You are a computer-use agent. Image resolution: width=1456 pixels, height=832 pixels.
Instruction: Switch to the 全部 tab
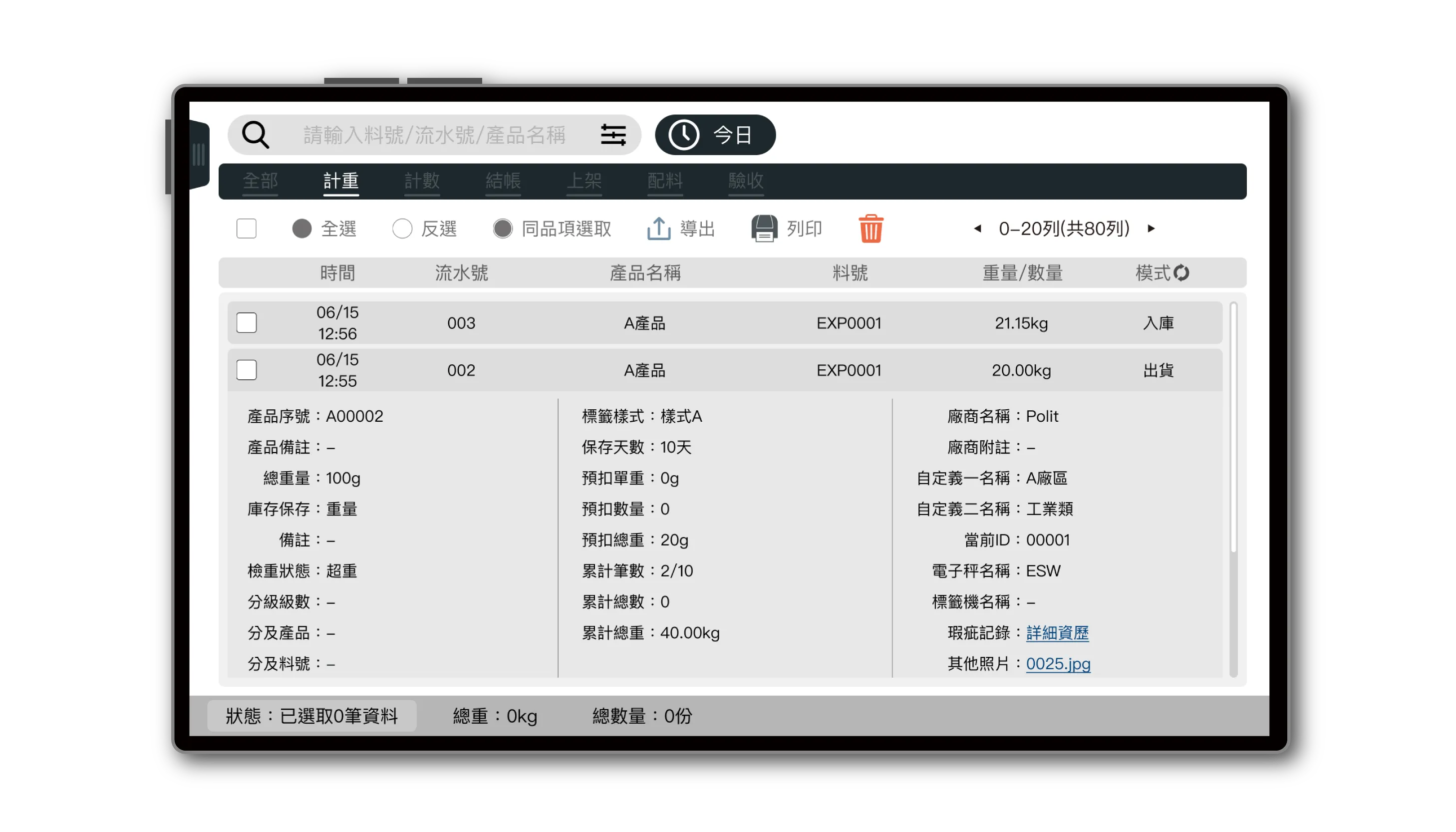pos(260,181)
